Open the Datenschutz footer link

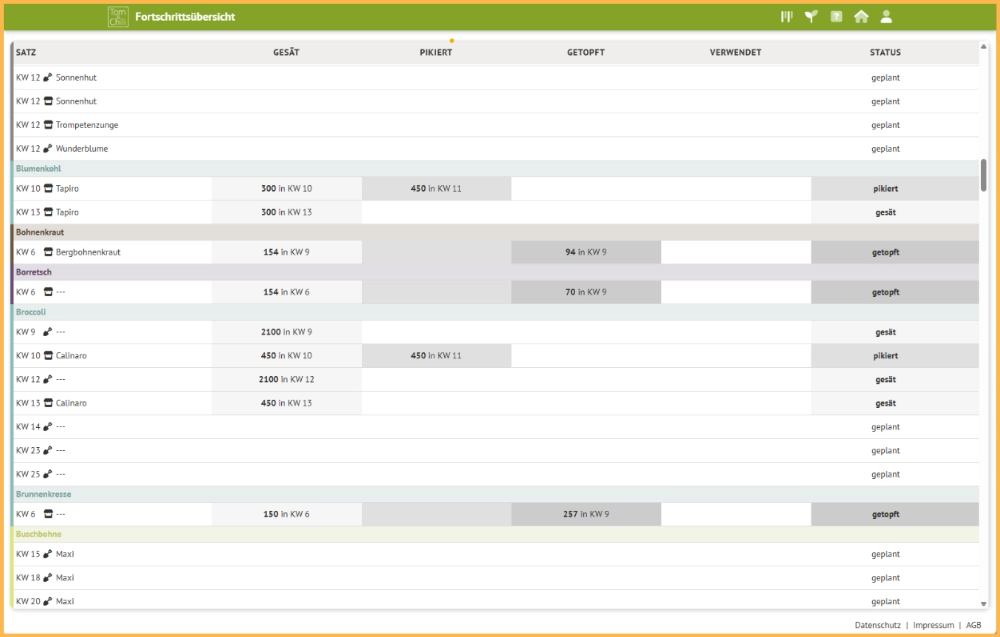pyautogui.click(x=876, y=625)
